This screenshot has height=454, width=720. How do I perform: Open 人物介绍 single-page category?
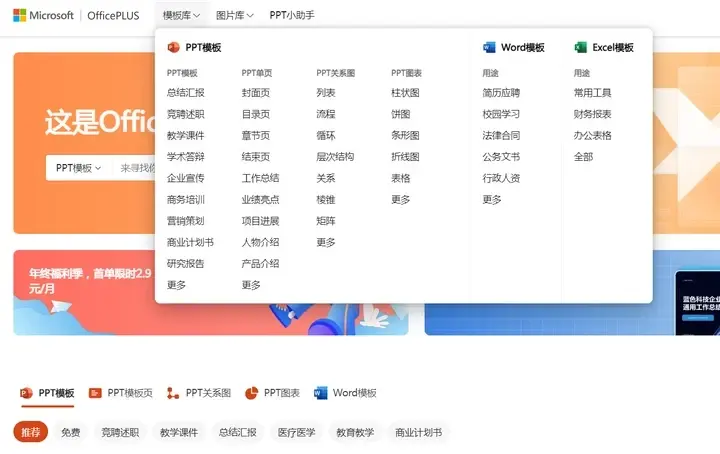[260, 242]
